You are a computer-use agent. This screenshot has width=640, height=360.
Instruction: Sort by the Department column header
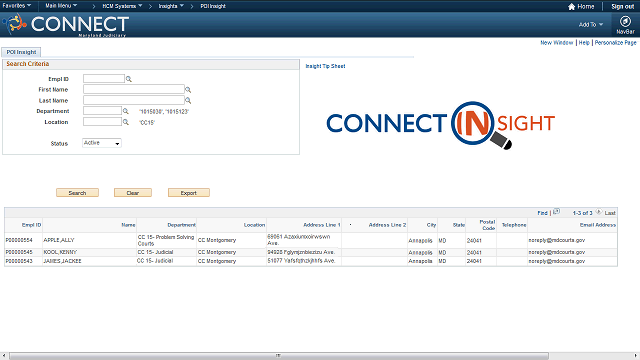(x=181, y=225)
